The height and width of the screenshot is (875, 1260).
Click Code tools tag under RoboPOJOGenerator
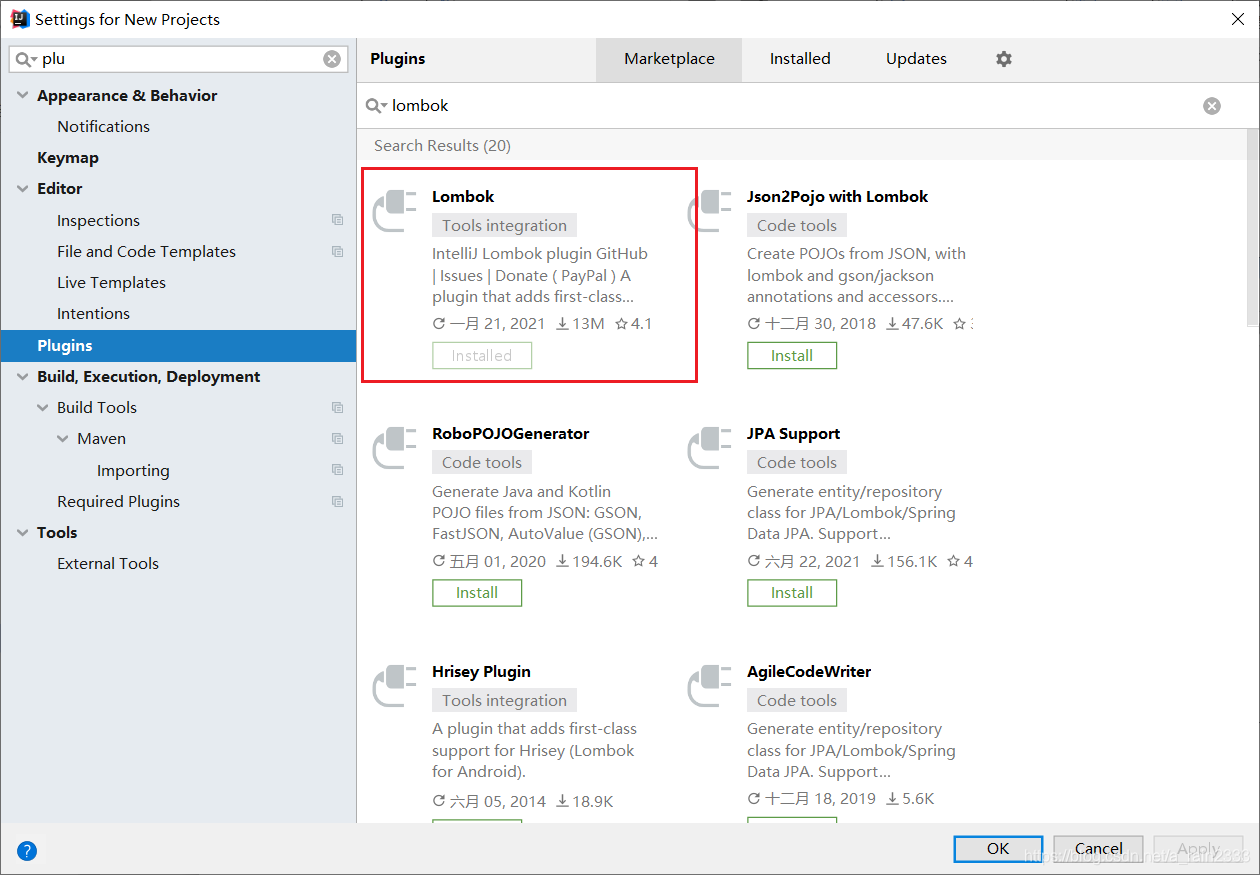(482, 463)
